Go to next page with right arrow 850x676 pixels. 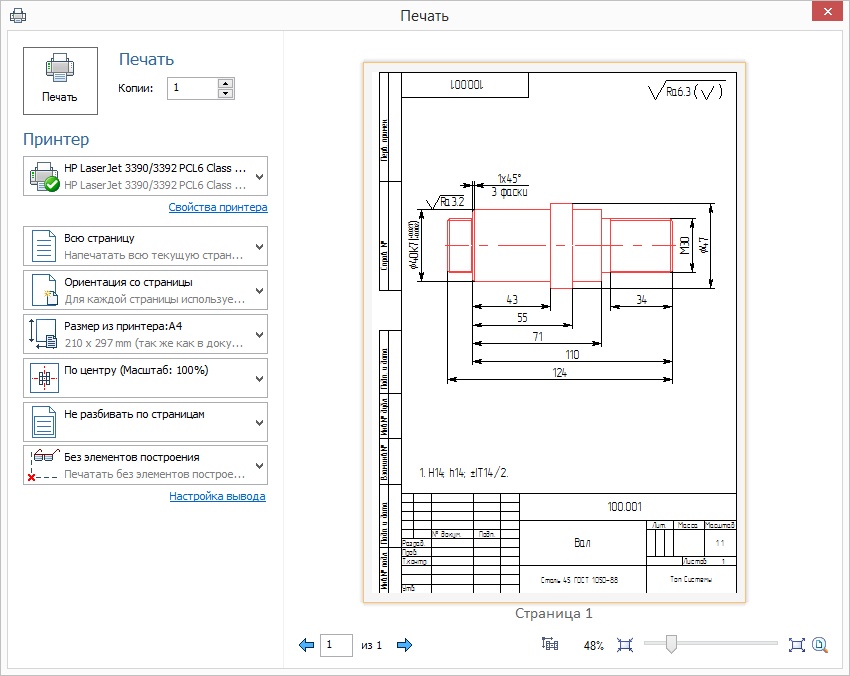pyautogui.click(x=404, y=645)
